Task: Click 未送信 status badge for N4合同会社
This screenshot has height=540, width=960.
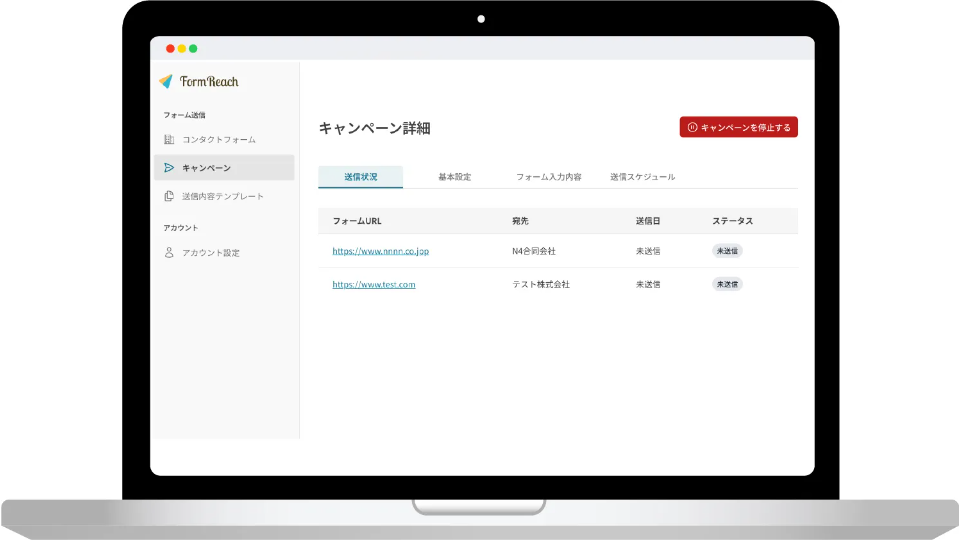Action: coord(727,251)
